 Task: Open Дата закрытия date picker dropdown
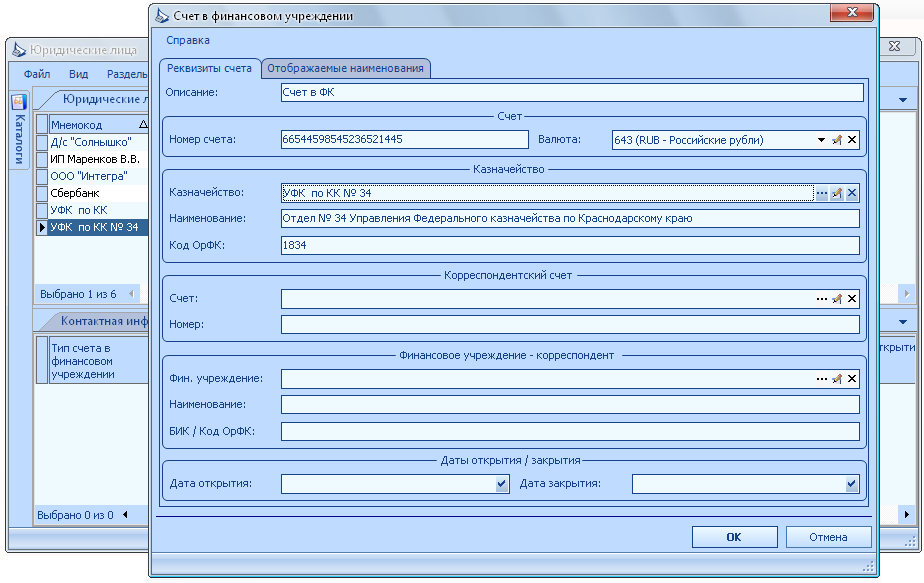852,484
